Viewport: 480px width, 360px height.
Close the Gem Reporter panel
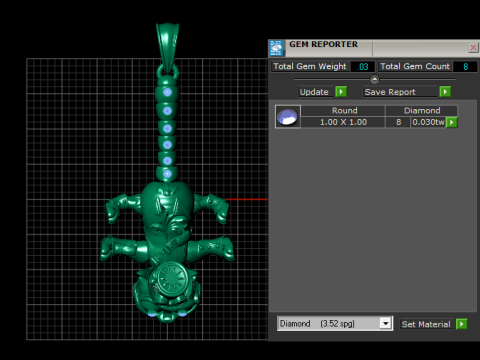(x=473, y=48)
